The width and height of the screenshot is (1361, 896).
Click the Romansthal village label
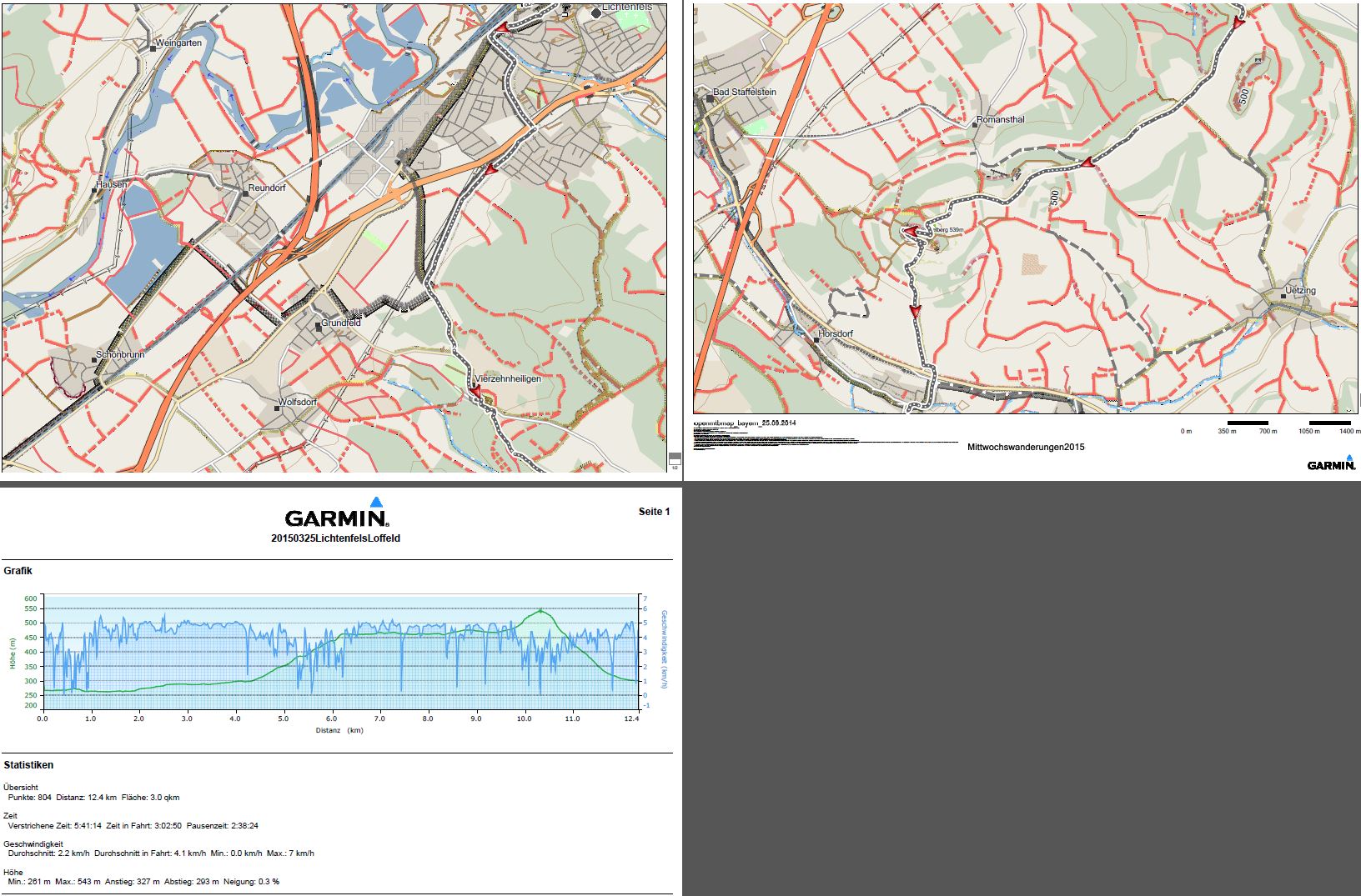tap(1000, 120)
